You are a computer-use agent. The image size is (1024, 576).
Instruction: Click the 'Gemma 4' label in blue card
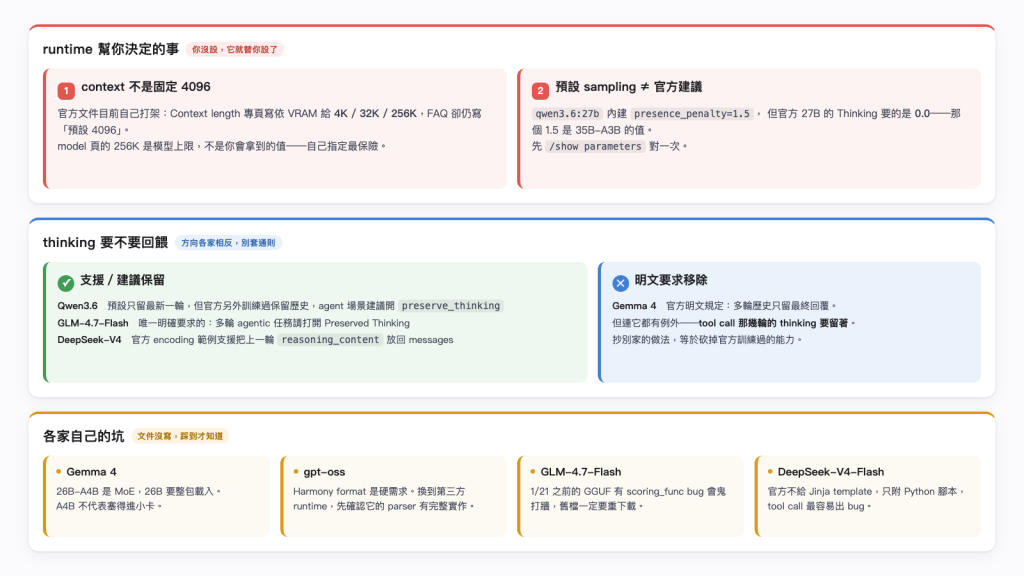click(x=634, y=306)
